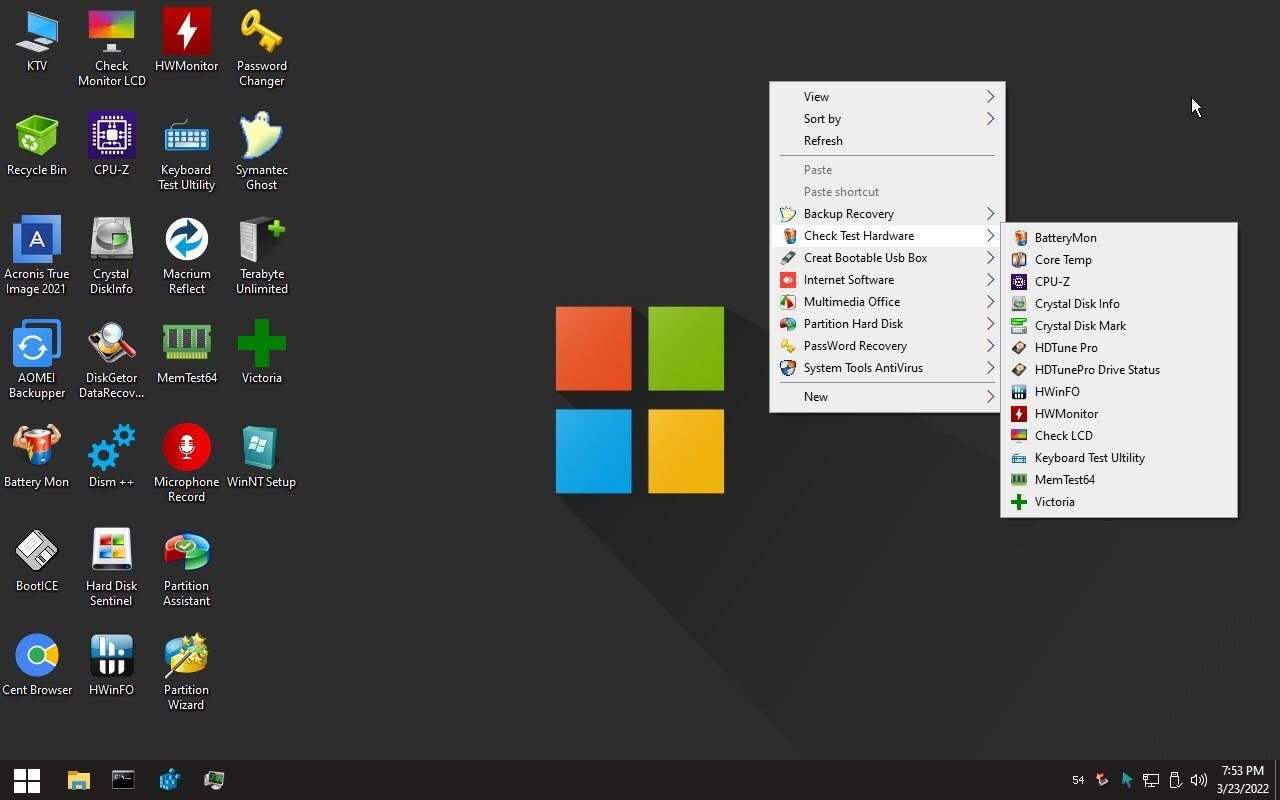Launch BatteryMon from the submenu
This screenshot has height=800, width=1280.
point(1119,238)
